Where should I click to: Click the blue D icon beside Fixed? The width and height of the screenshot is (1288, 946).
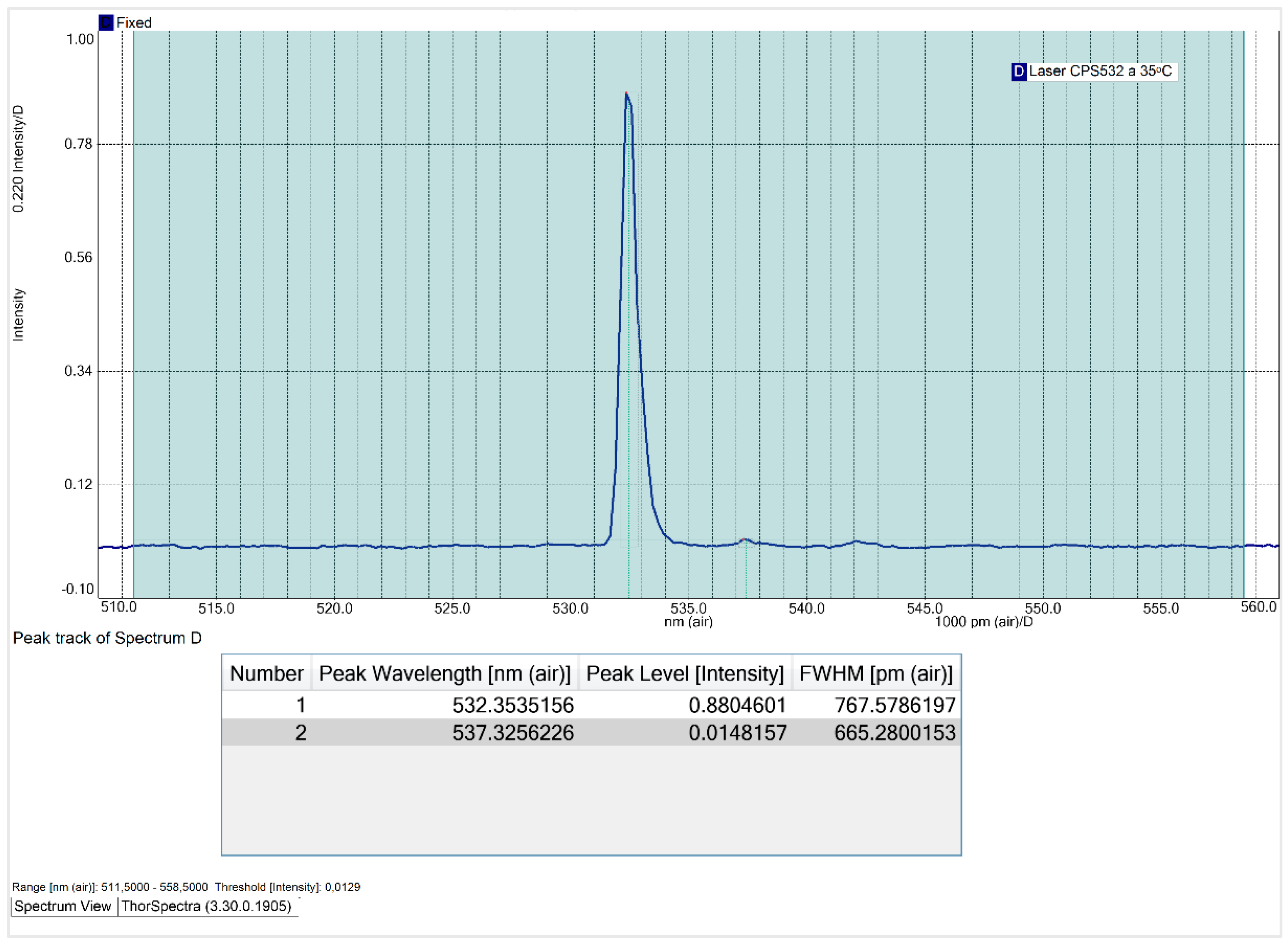coord(106,22)
